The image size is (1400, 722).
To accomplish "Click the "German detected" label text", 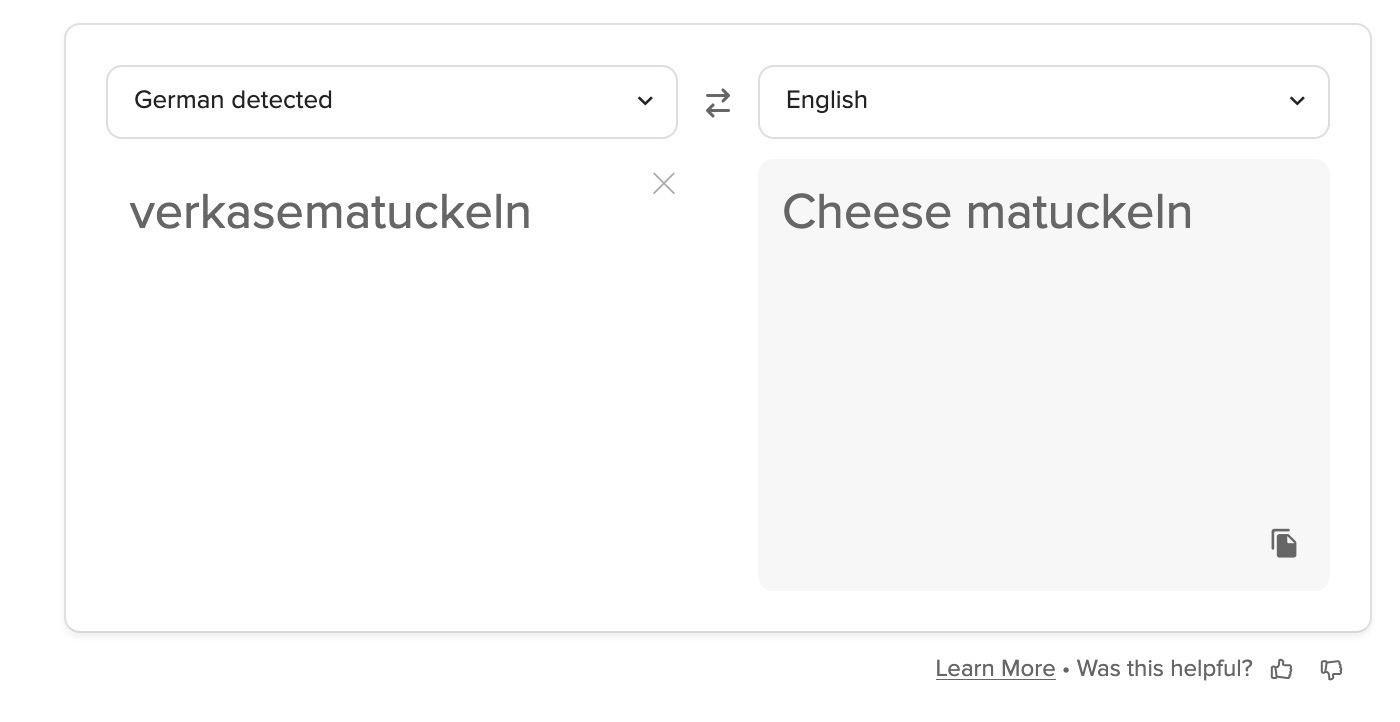I will (233, 100).
